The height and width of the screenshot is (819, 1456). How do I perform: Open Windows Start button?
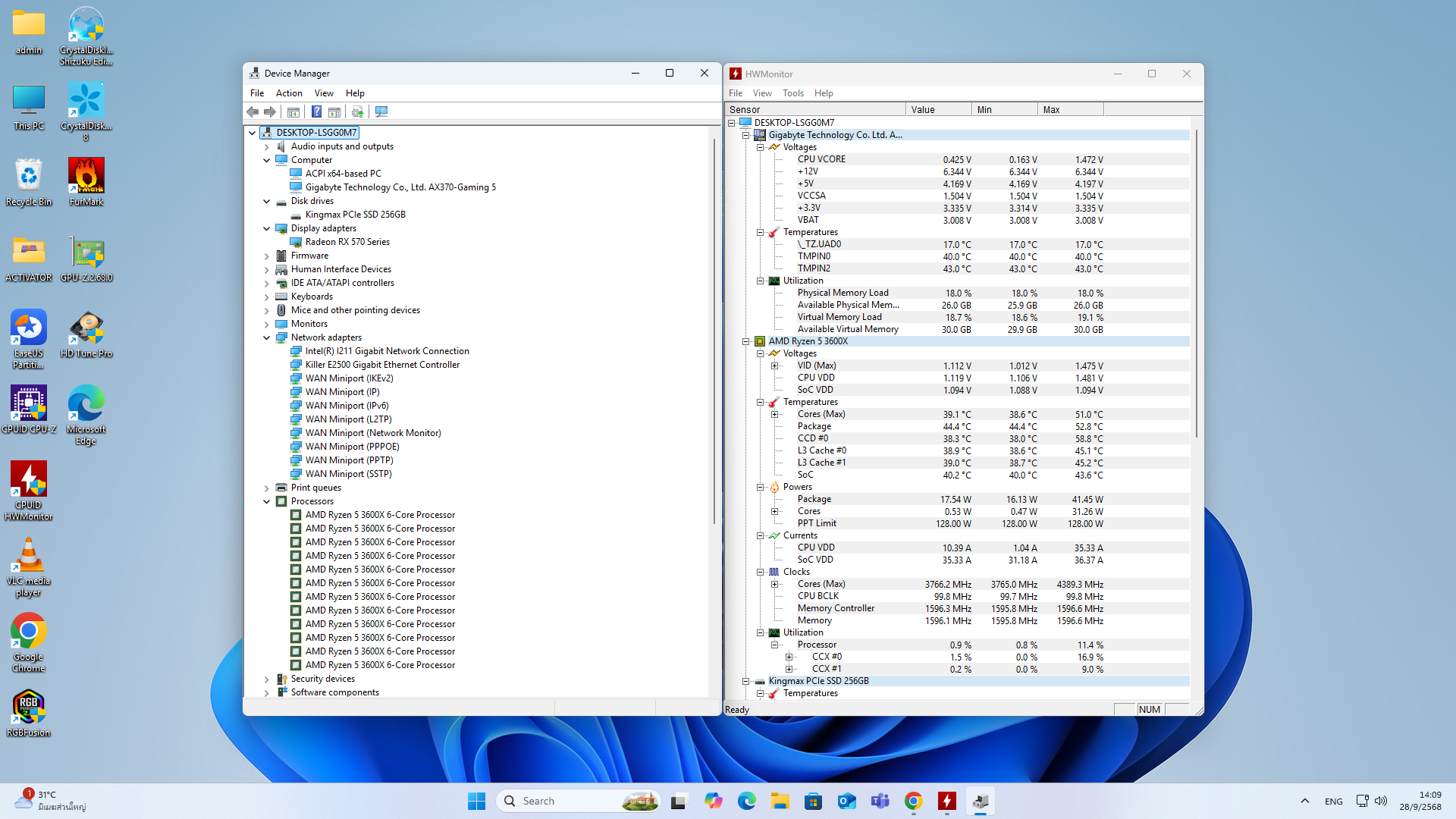476,801
